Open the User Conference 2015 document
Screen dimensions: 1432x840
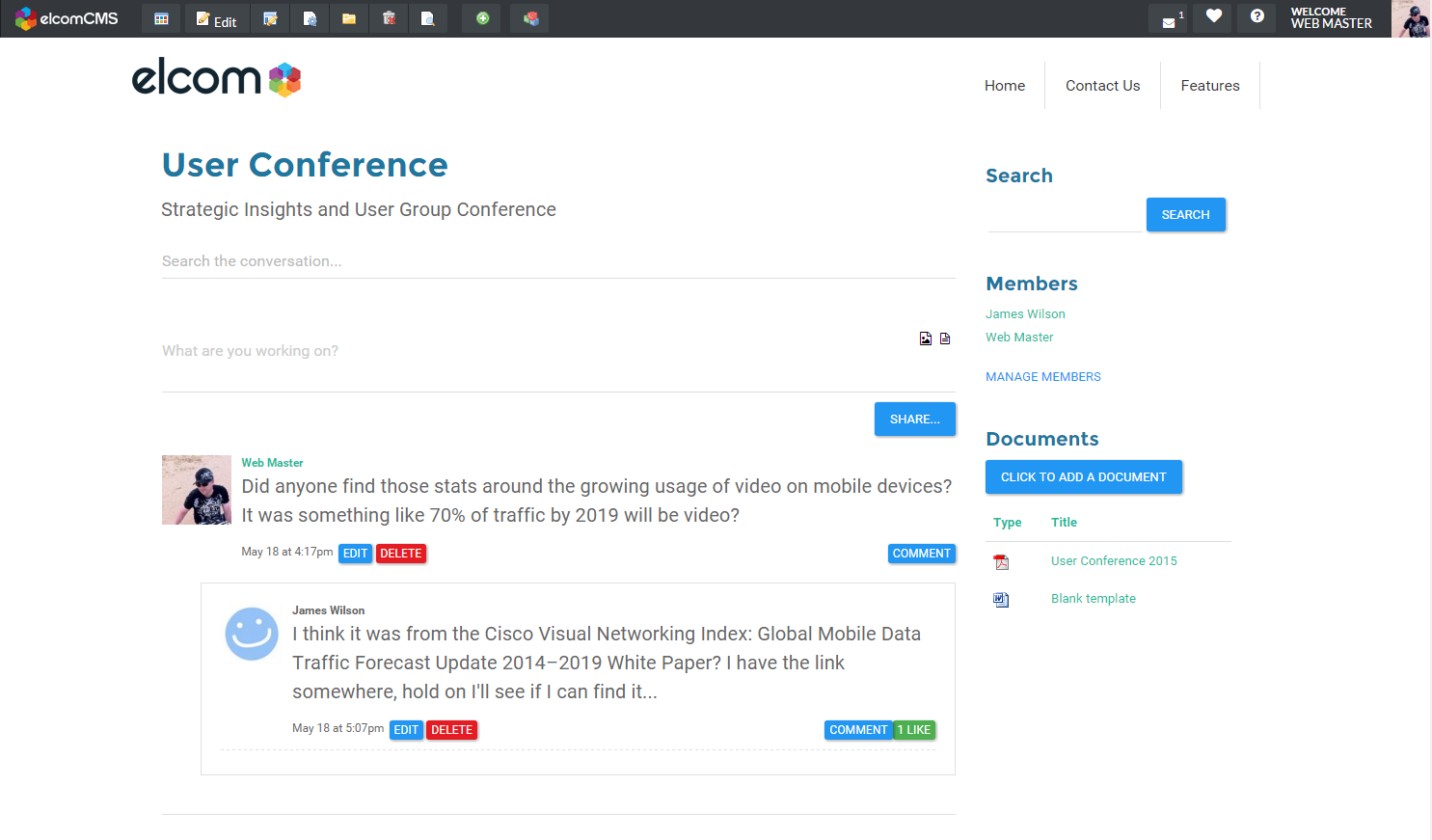pos(1114,561)
